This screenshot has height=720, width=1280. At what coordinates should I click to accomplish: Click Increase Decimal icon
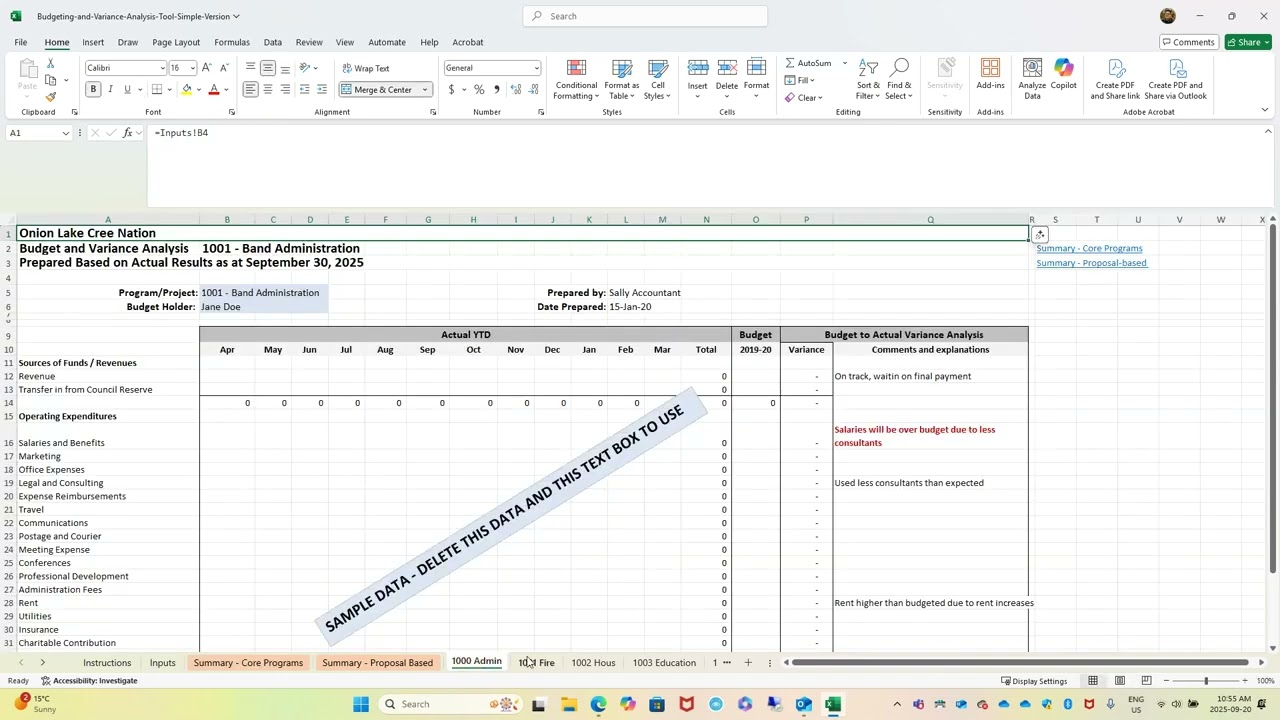point(516,89)
